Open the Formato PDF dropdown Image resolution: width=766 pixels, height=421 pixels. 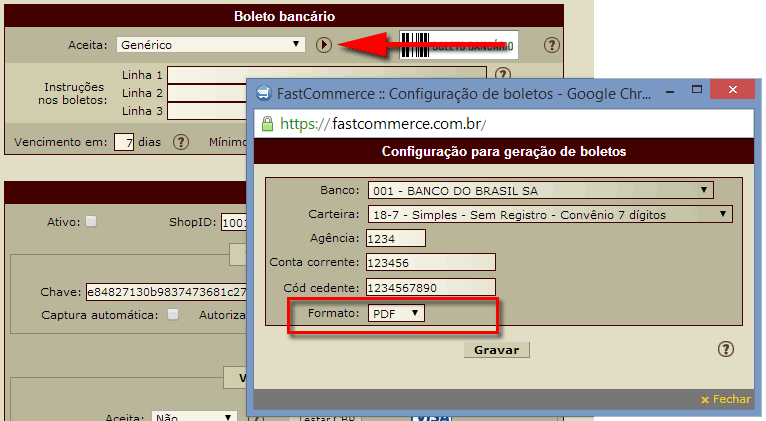coord(396,313)
